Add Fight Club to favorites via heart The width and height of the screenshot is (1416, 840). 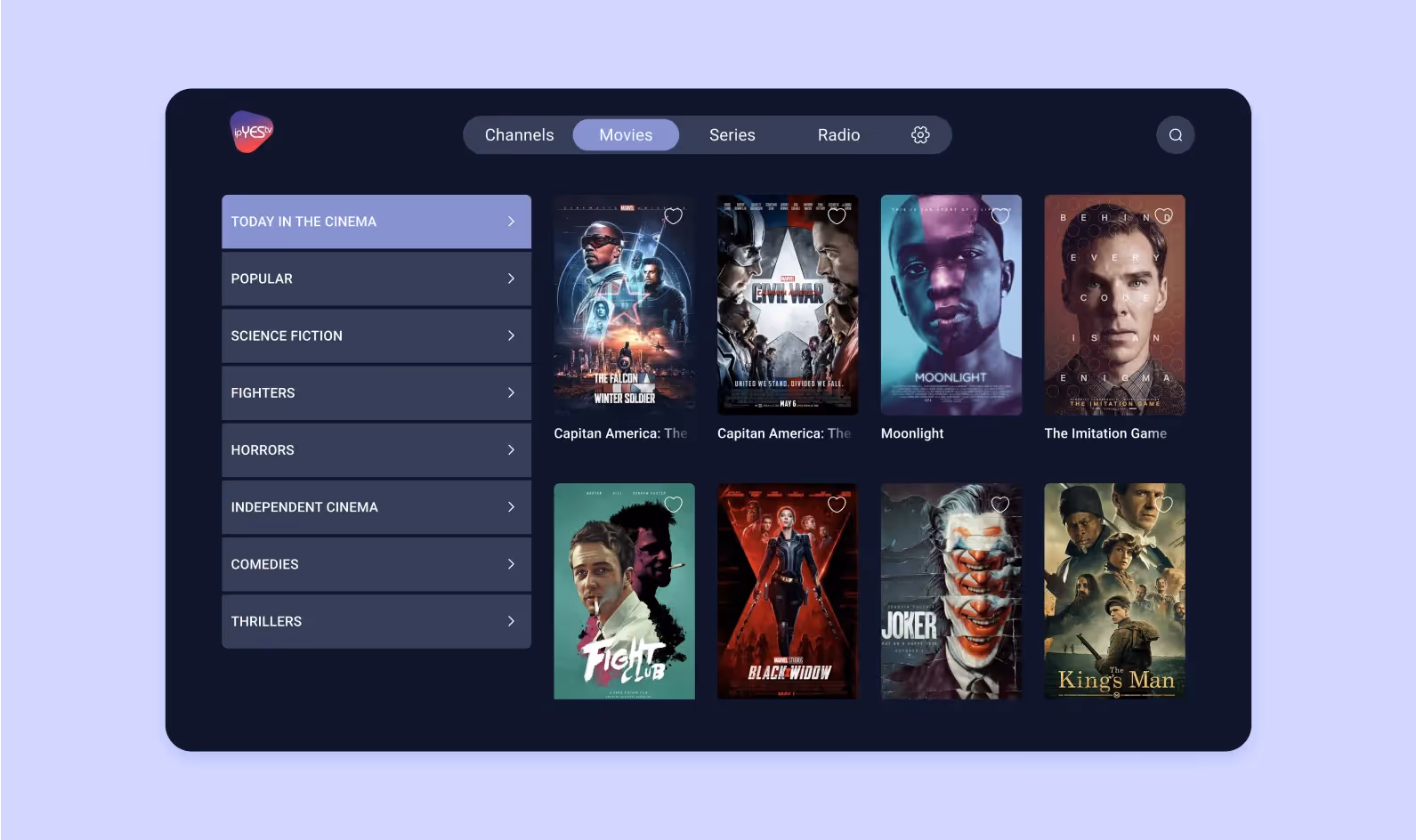click(x=674, y=505)
